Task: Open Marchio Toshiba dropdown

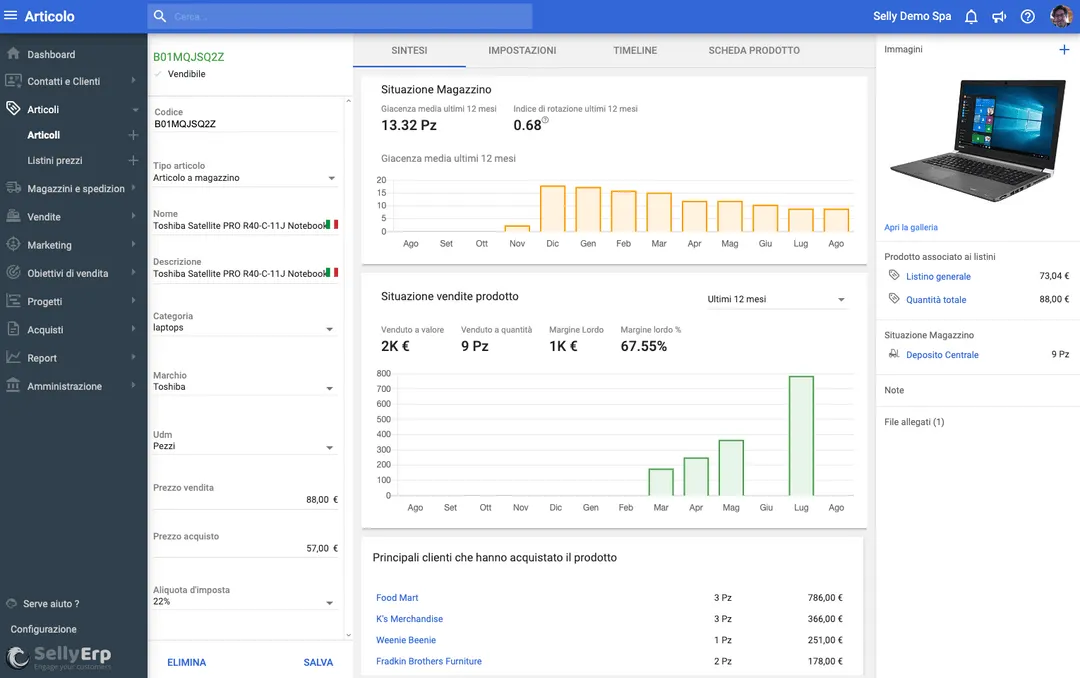Action: pyautogui.click(x=246, y=387)
